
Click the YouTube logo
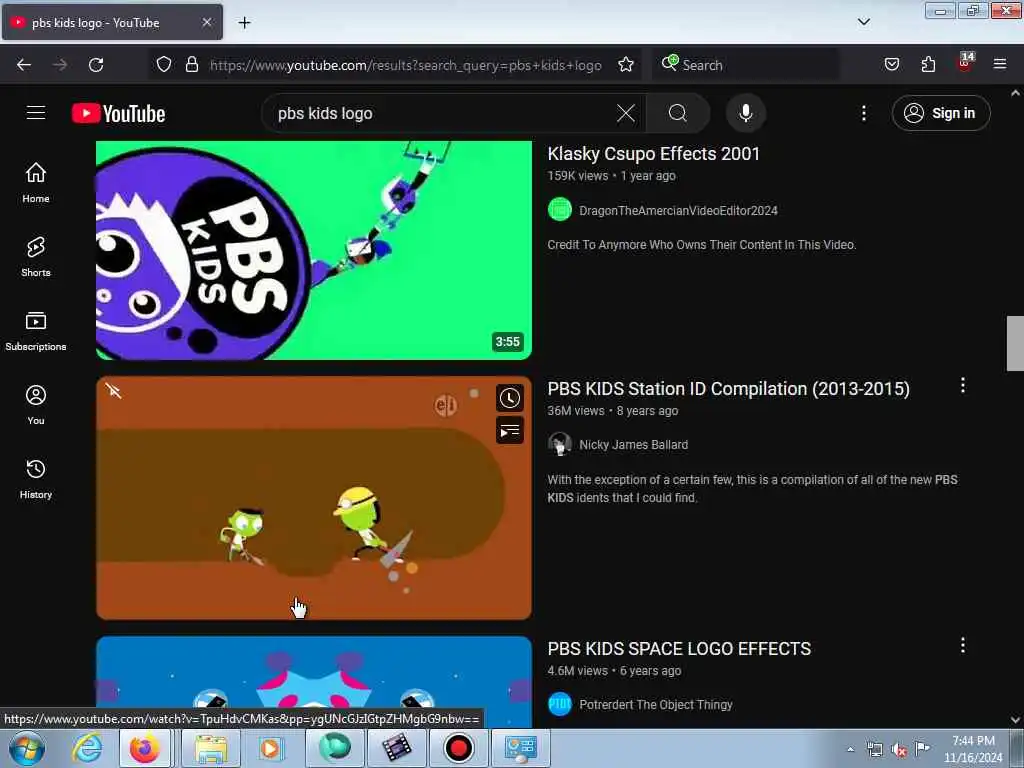(x=118, y=114)
